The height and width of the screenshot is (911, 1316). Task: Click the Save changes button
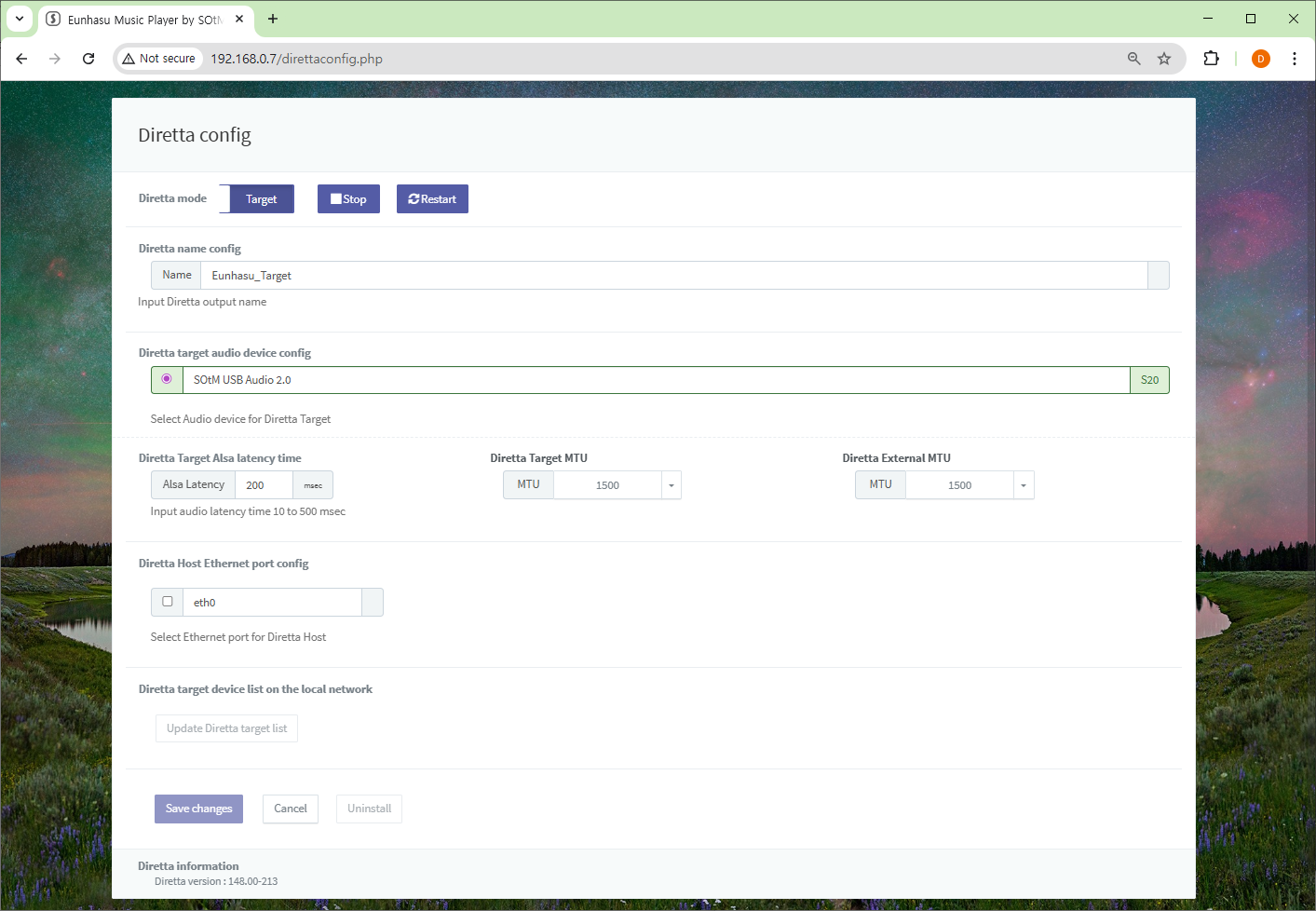click(x=198, y=809)
